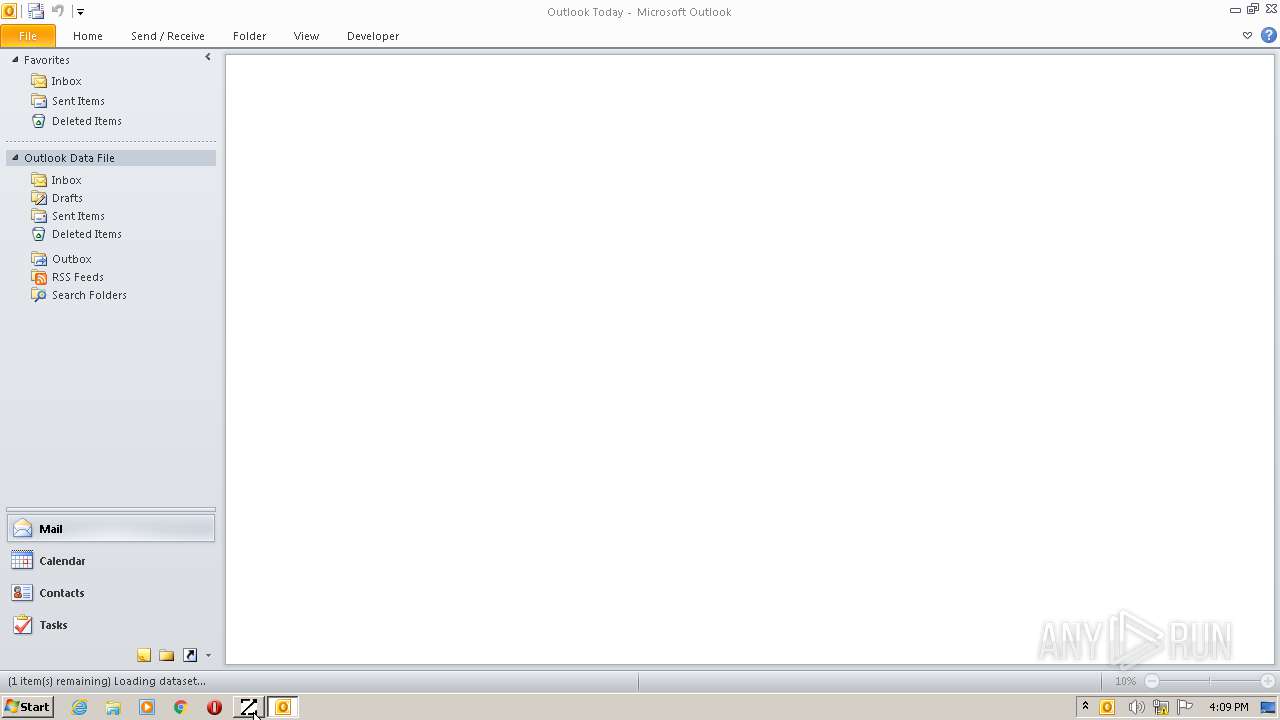
Task: Click the status text 'Loading dataset...'
Action: tap(160, 681)
